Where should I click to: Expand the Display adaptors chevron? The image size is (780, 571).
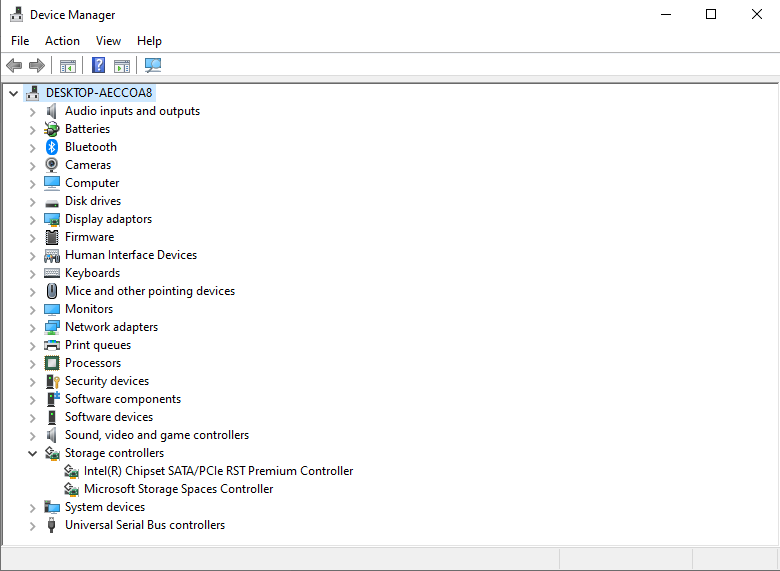tap(32, 220)
